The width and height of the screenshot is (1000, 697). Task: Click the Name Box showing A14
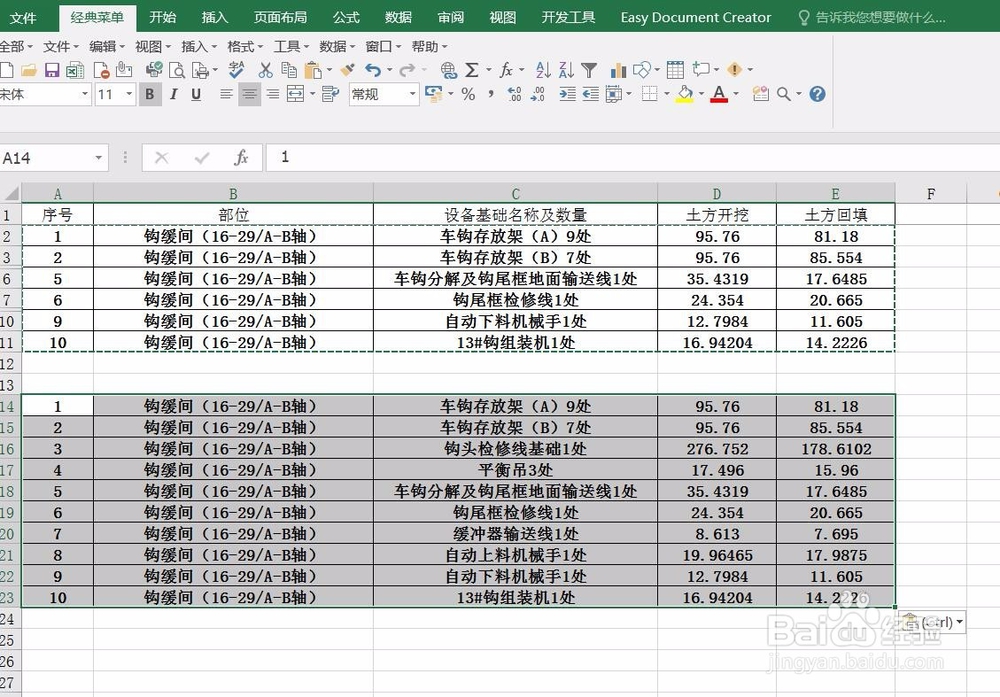(x=50, y=157)
